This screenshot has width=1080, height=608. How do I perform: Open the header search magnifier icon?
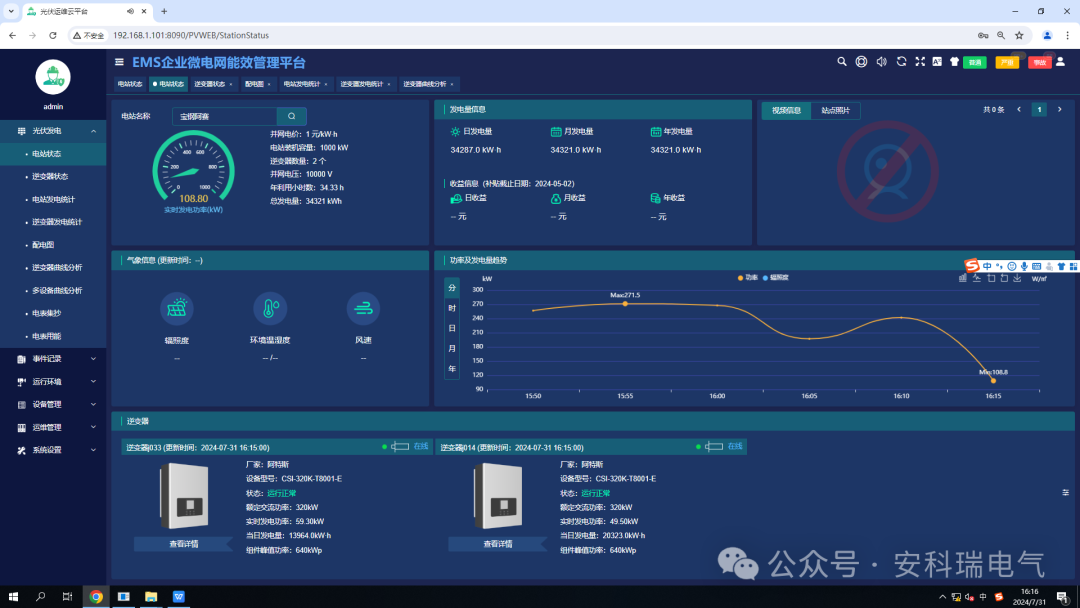[x=842, y=61]
